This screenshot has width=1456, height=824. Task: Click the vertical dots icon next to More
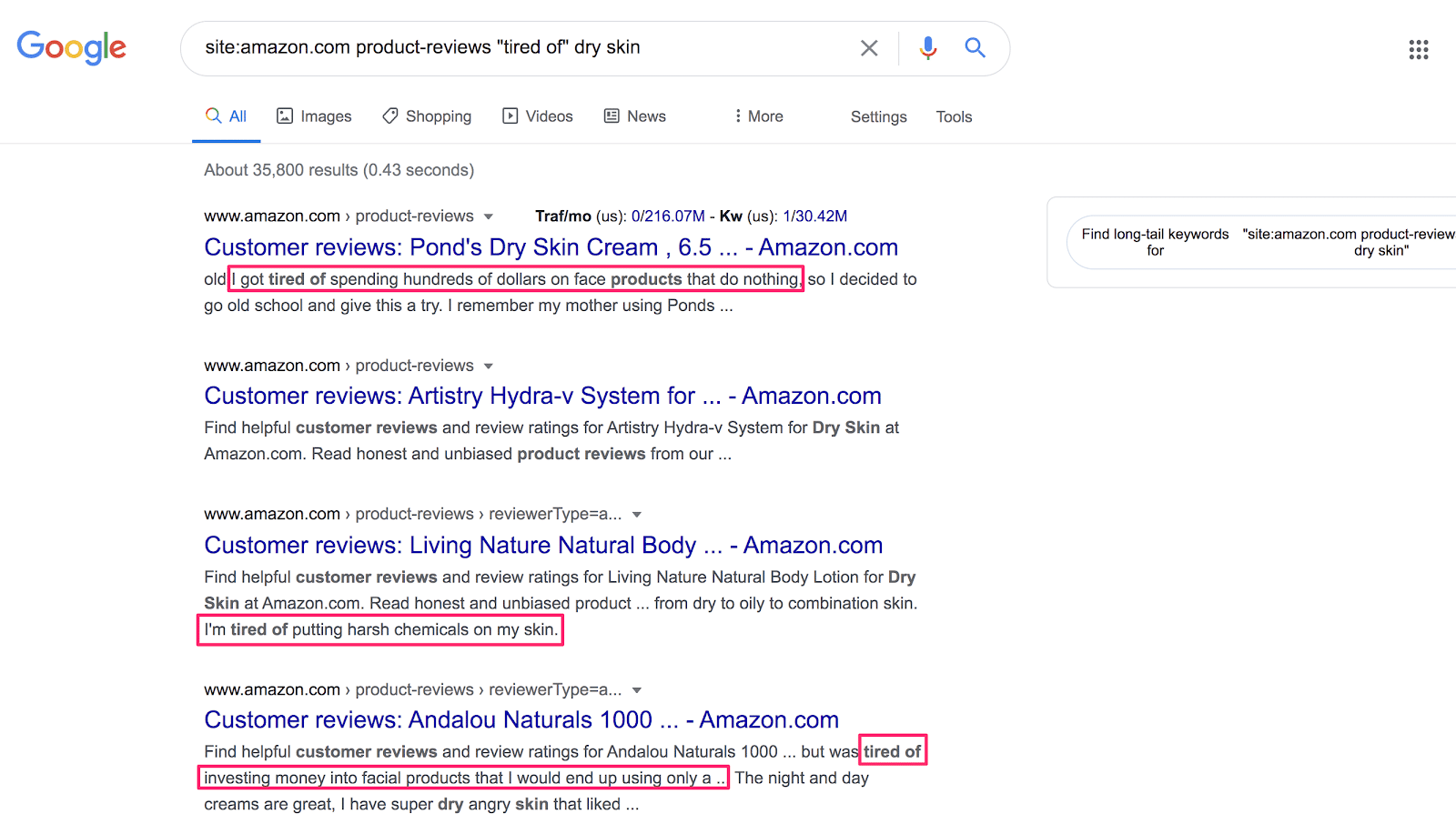pyautogui.click(x=738, y=116)
